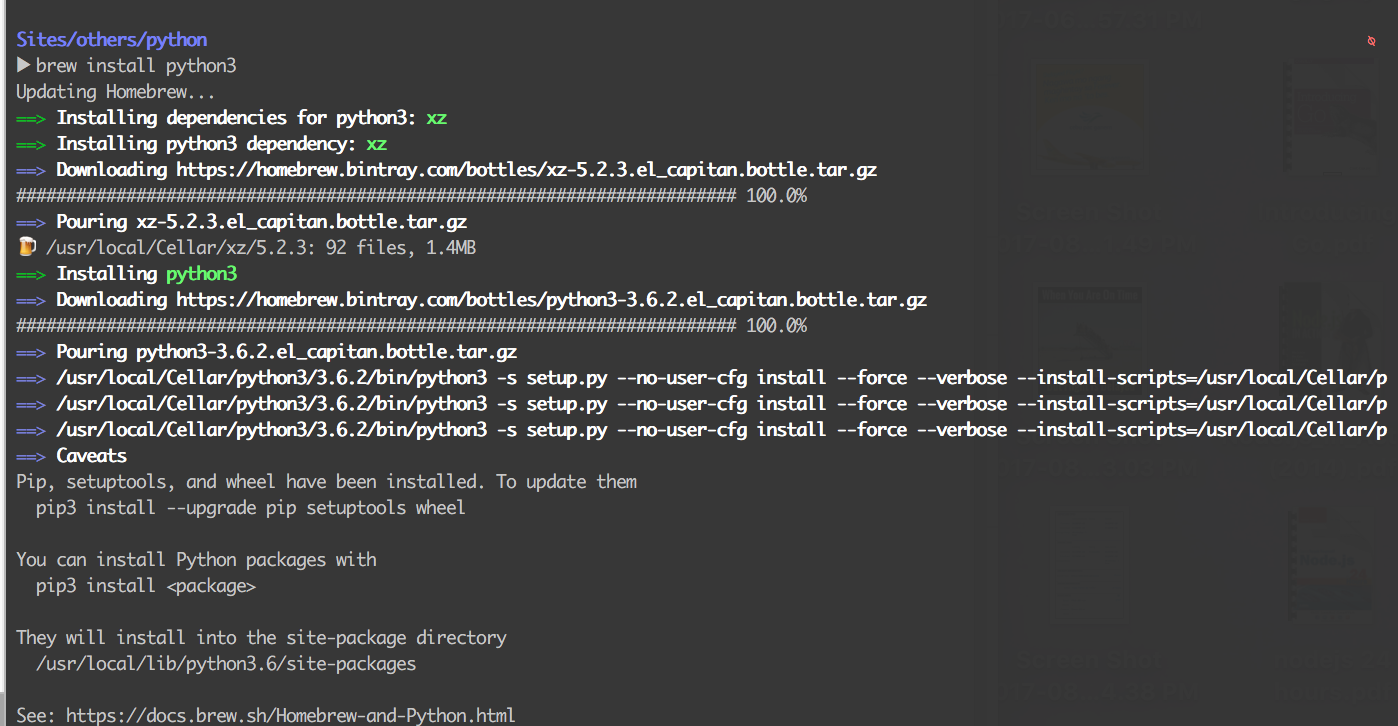Click the arrow before Installing python3 line

[31, 274]
